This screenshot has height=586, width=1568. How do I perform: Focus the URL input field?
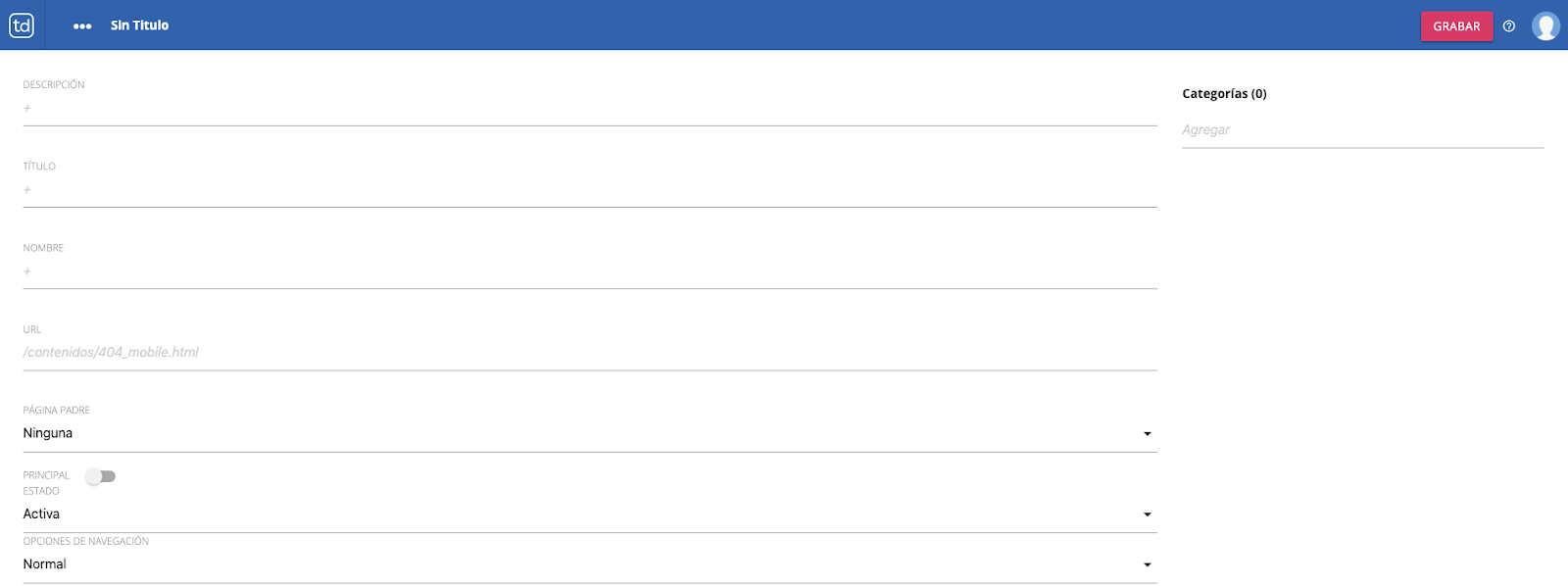coord(588,353)
